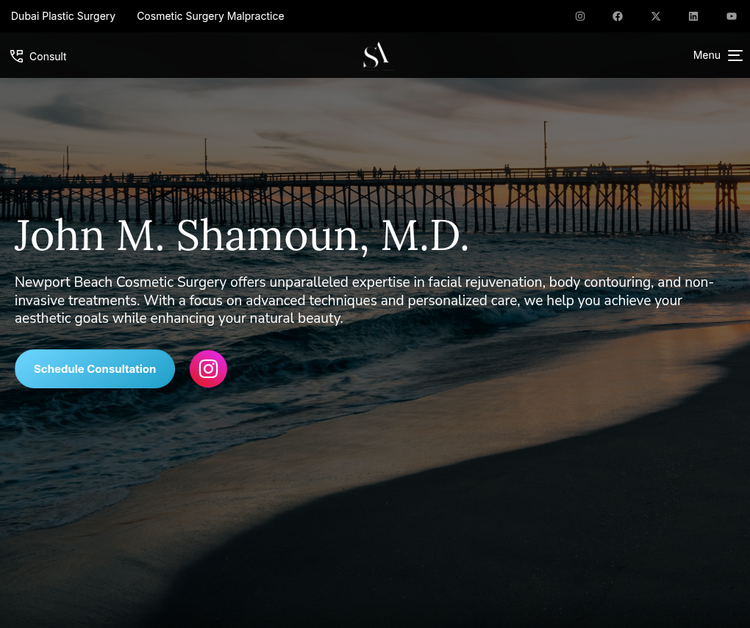Open the Instagram icon in top bar
Screen dimensions: 750x628
[580, 16]
